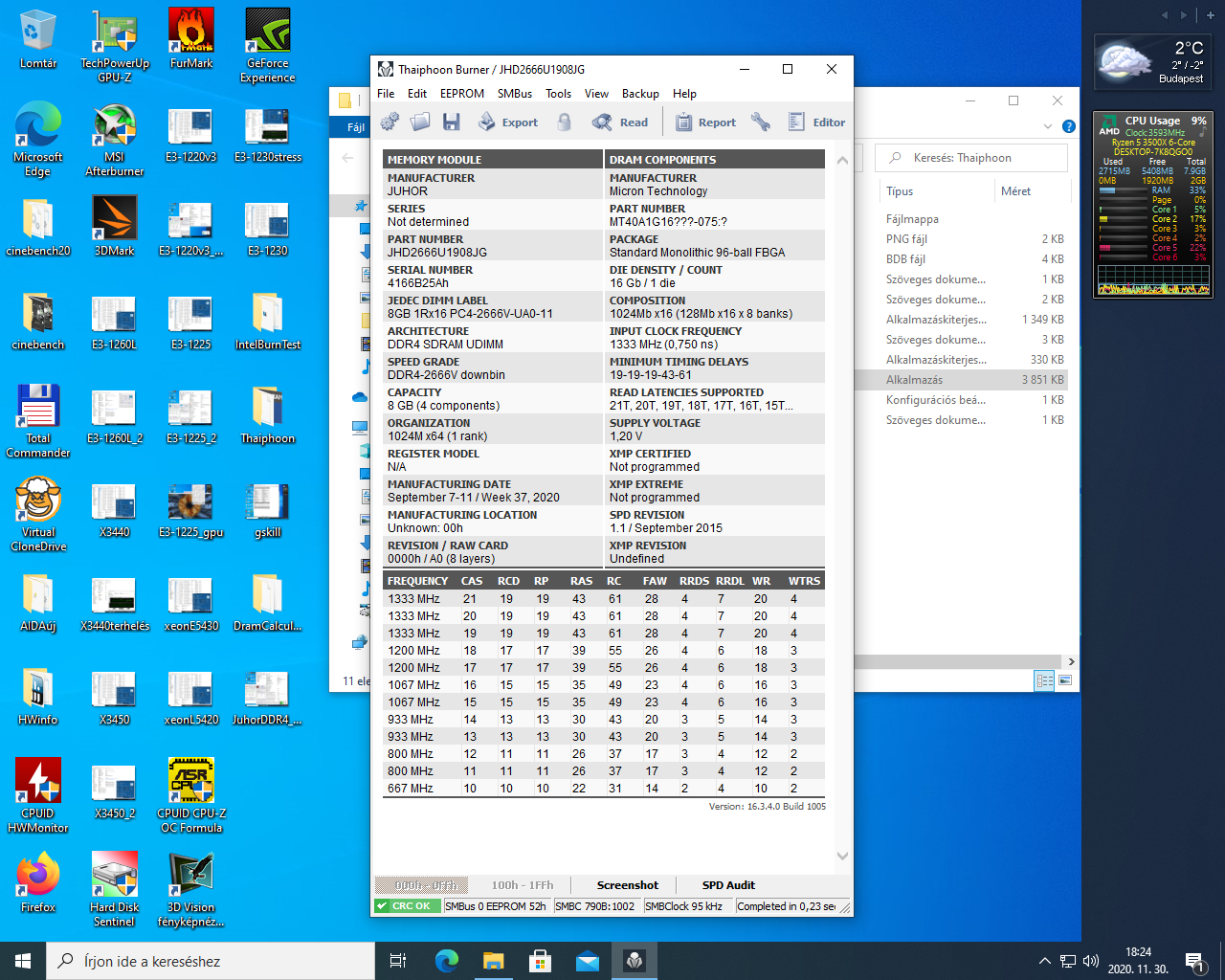Open the Editor toolbar button

coord(816,122)
